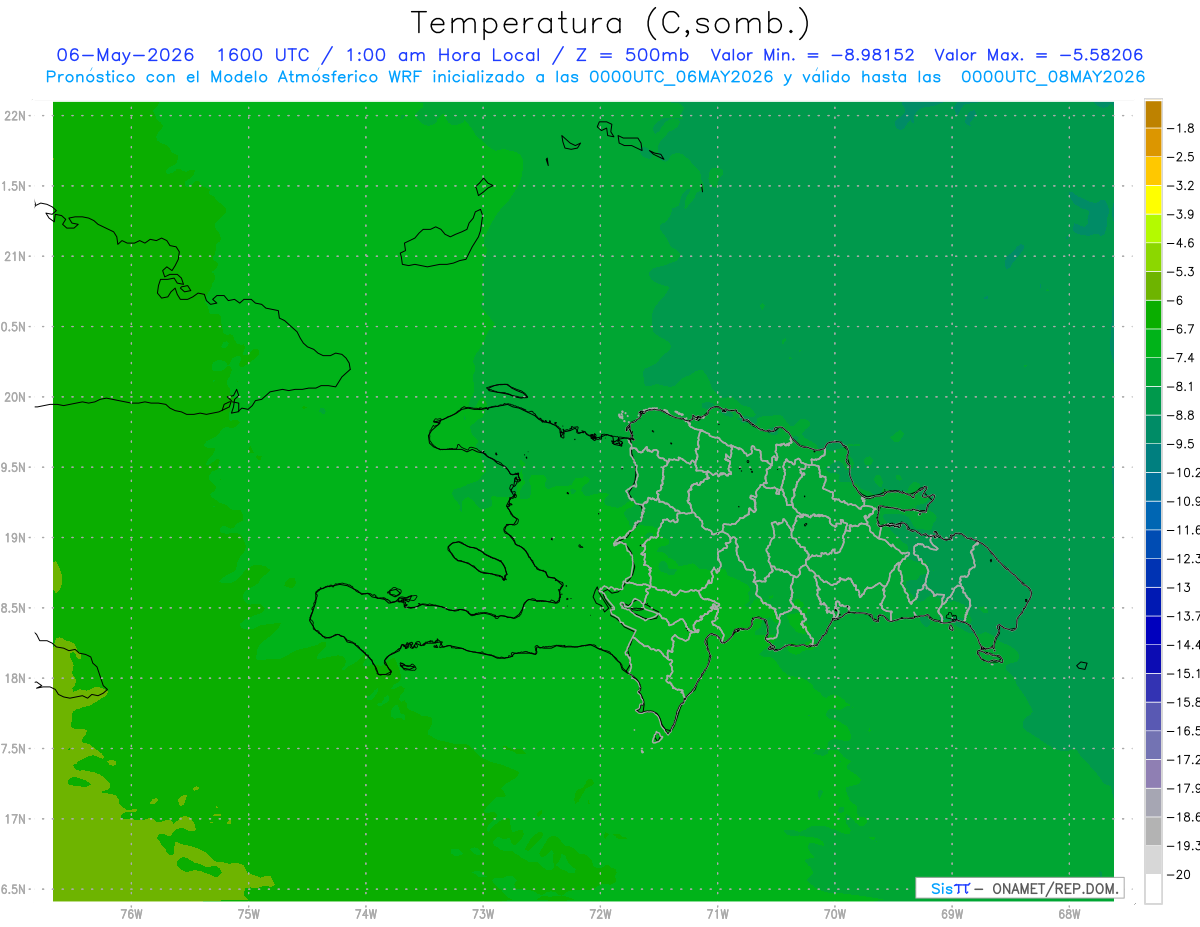Click the lime swatch between -4.6 and -5.3
The height and width of the screenshot is (927, 1200).
click(x=1153, y=257)
